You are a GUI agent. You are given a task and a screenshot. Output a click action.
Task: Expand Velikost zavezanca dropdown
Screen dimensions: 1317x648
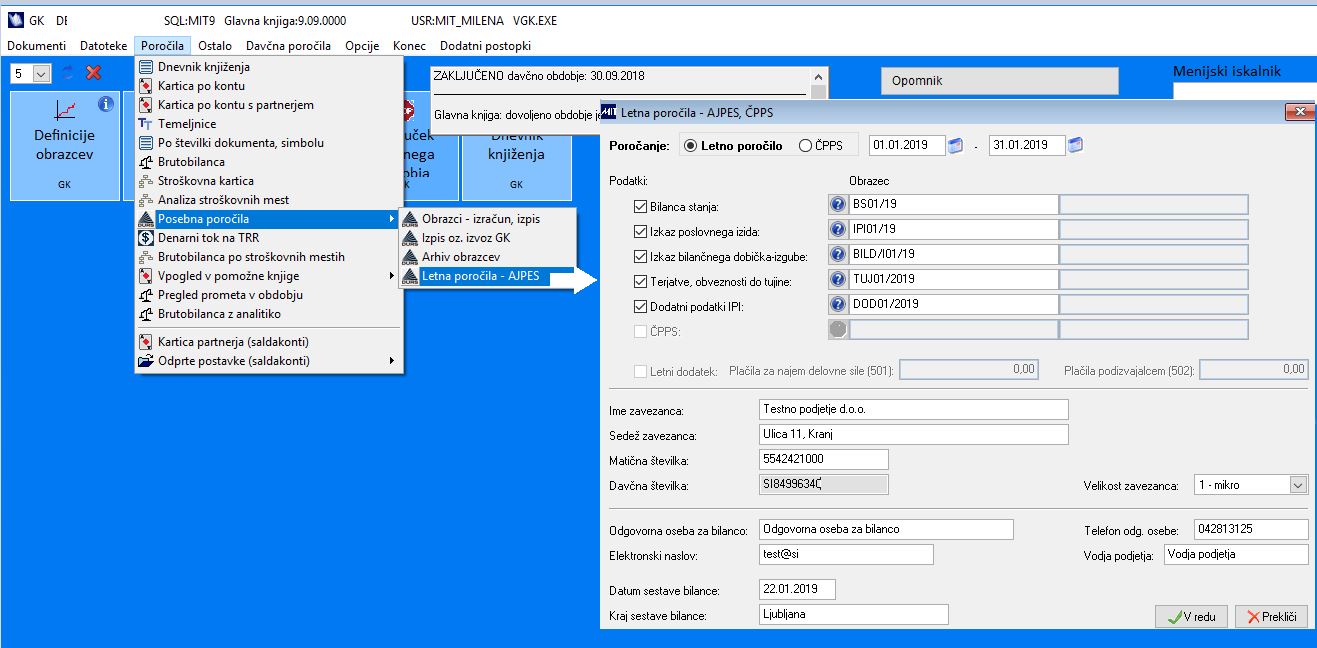point(1298,485)
